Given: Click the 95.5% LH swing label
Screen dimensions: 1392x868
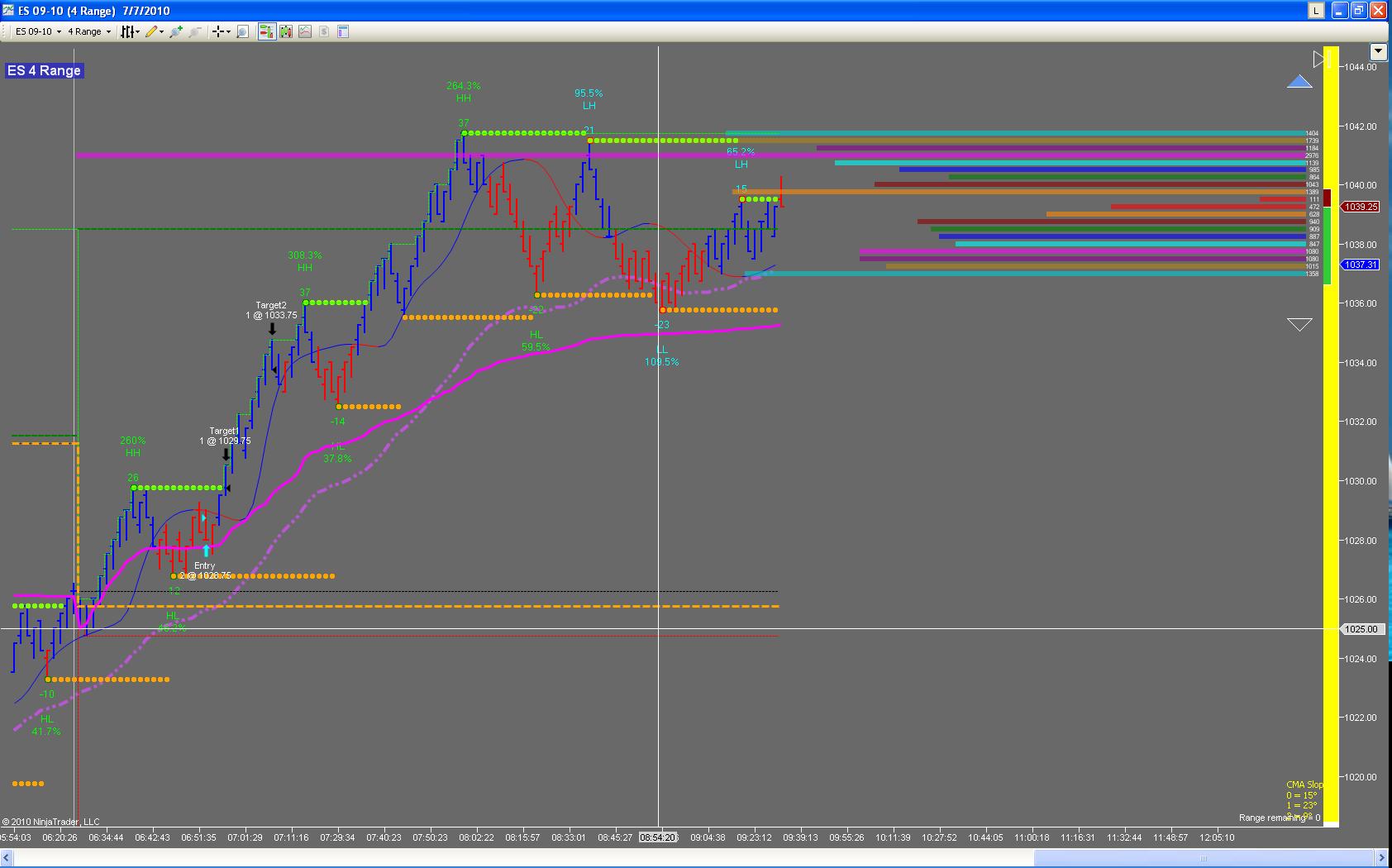Looking at the screenshot, I should pos(589,99).
